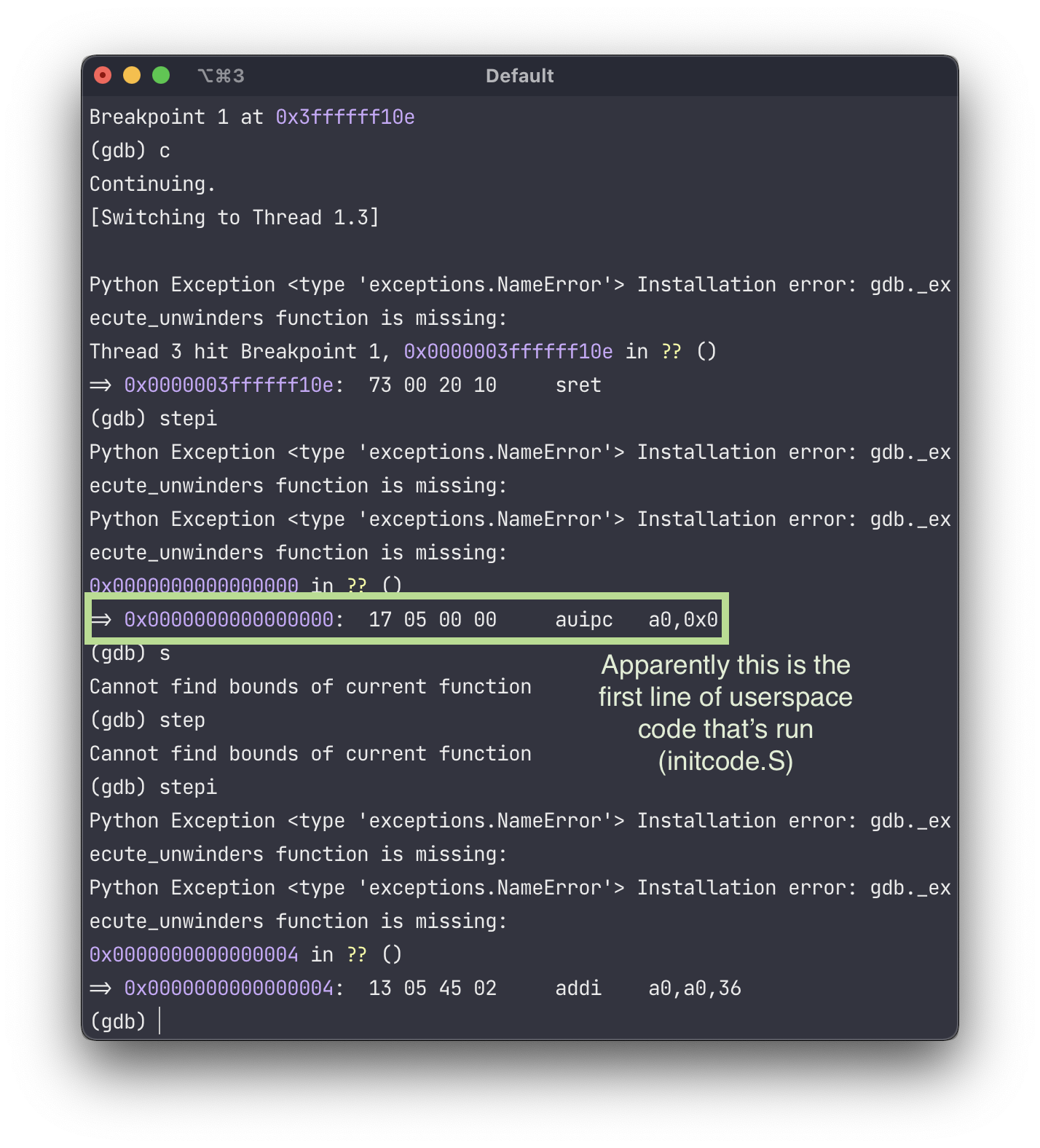Click the "(gdb) step" command line

tap(147, 720)
